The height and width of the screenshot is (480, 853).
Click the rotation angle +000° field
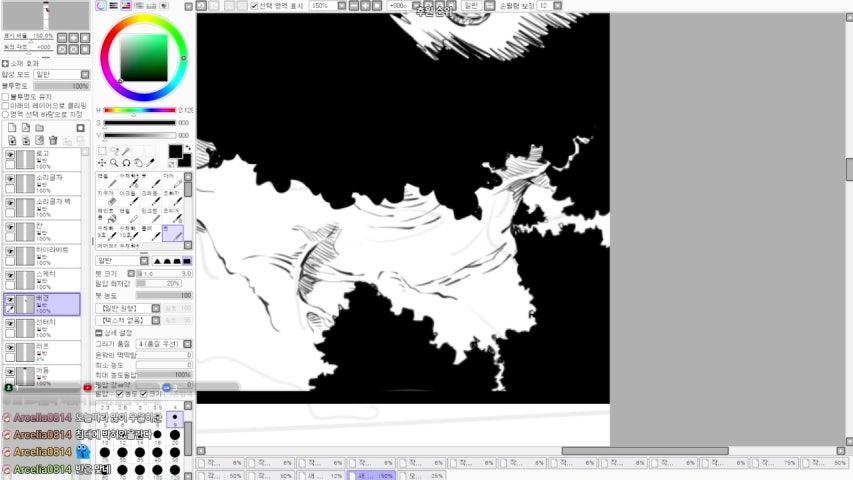pos(398,5)
